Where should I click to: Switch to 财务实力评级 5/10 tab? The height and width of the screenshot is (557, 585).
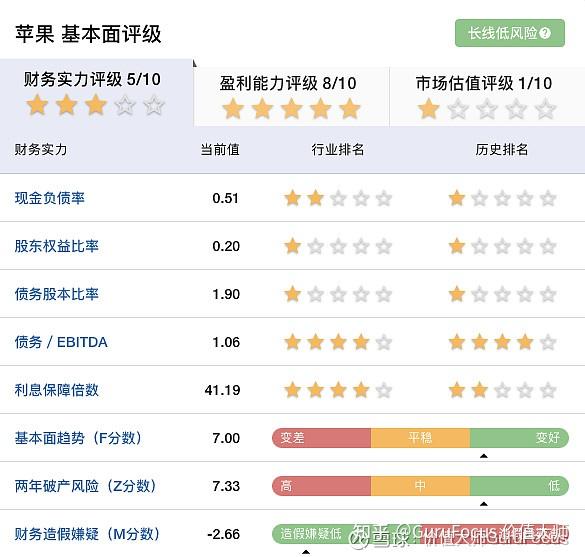click(x=97, y=93)
